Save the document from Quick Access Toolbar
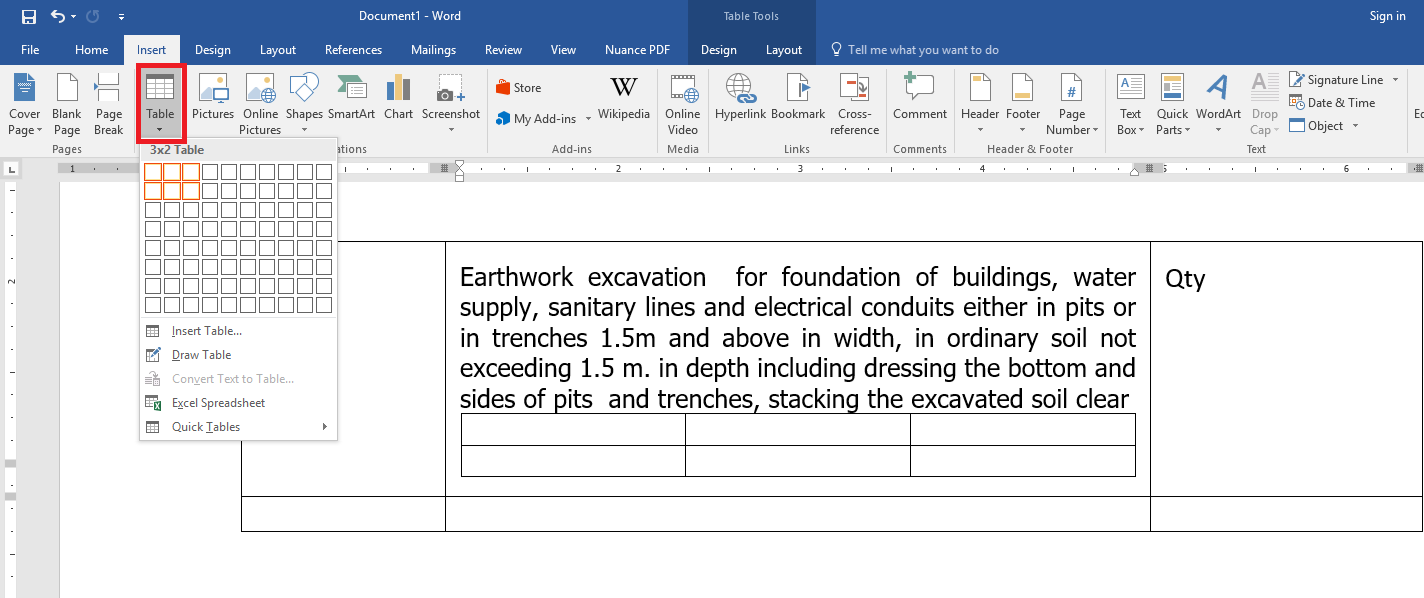The image size is (1424, 598). click(28, 15)
